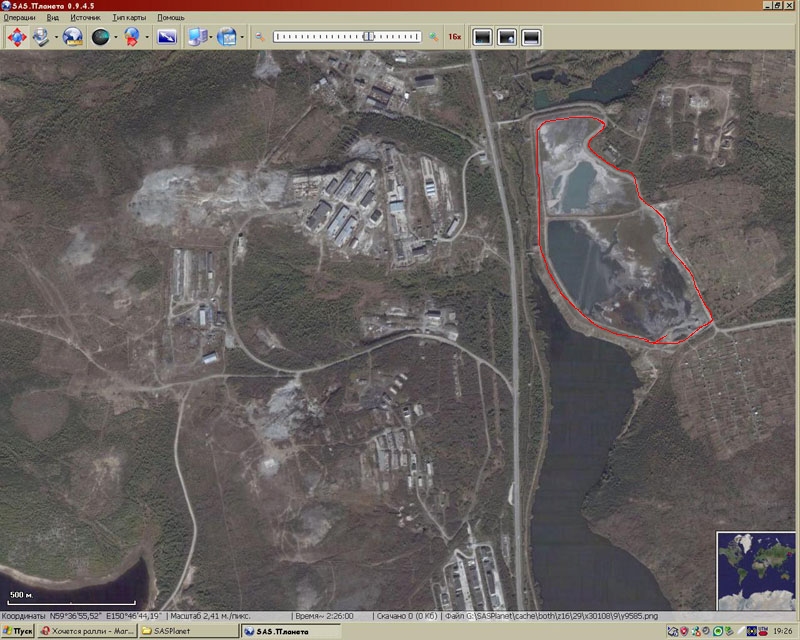This screenshot has width=800, height=640.
Task: Expand dropdown arrow beside dark globe icon
Action: click(116, 37)
